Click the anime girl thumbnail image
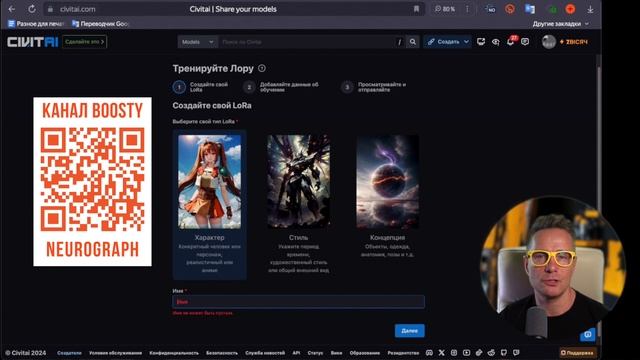The image size is (640, 360). 209,182
